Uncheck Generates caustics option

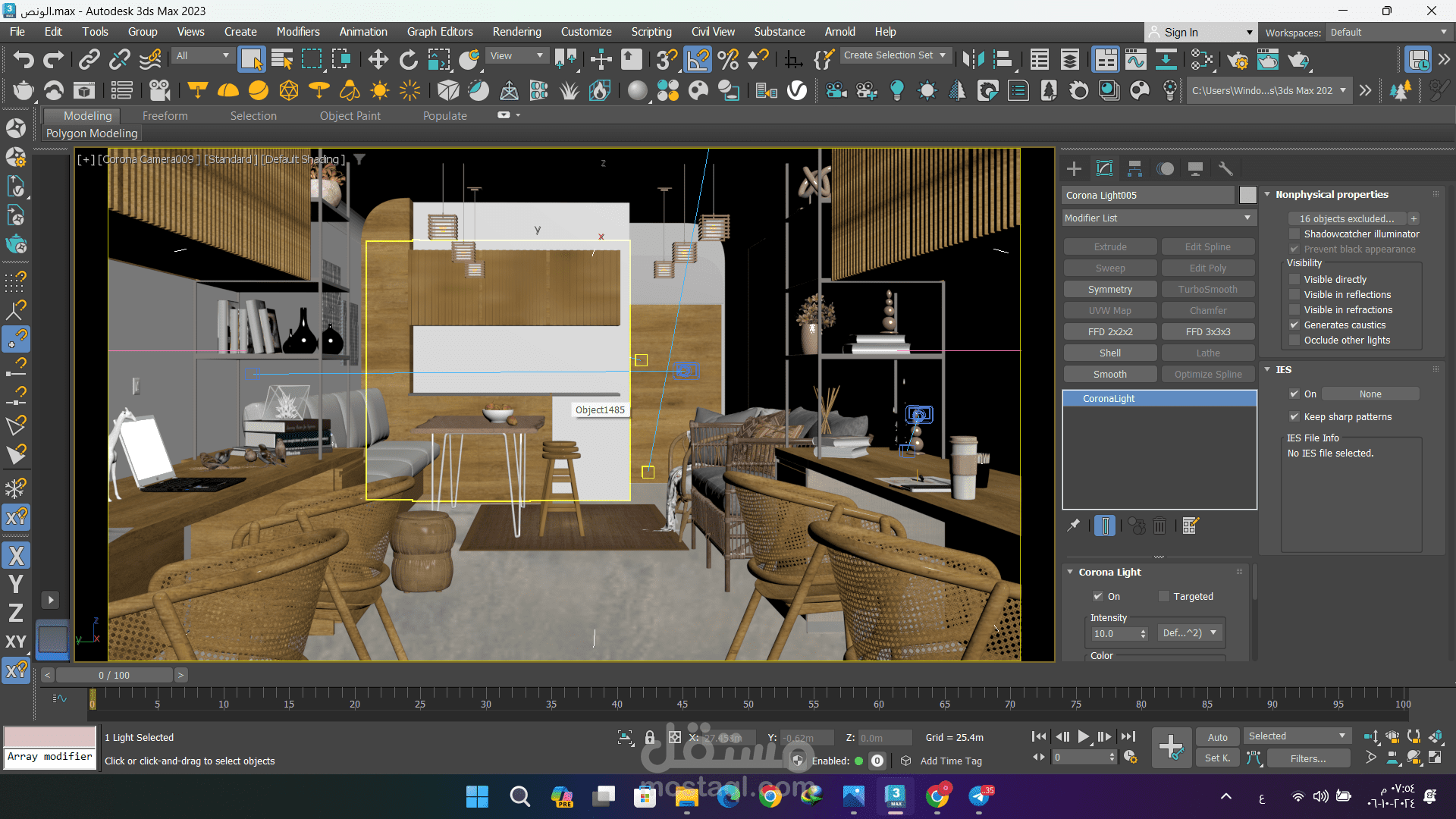tap(1294, 325)
